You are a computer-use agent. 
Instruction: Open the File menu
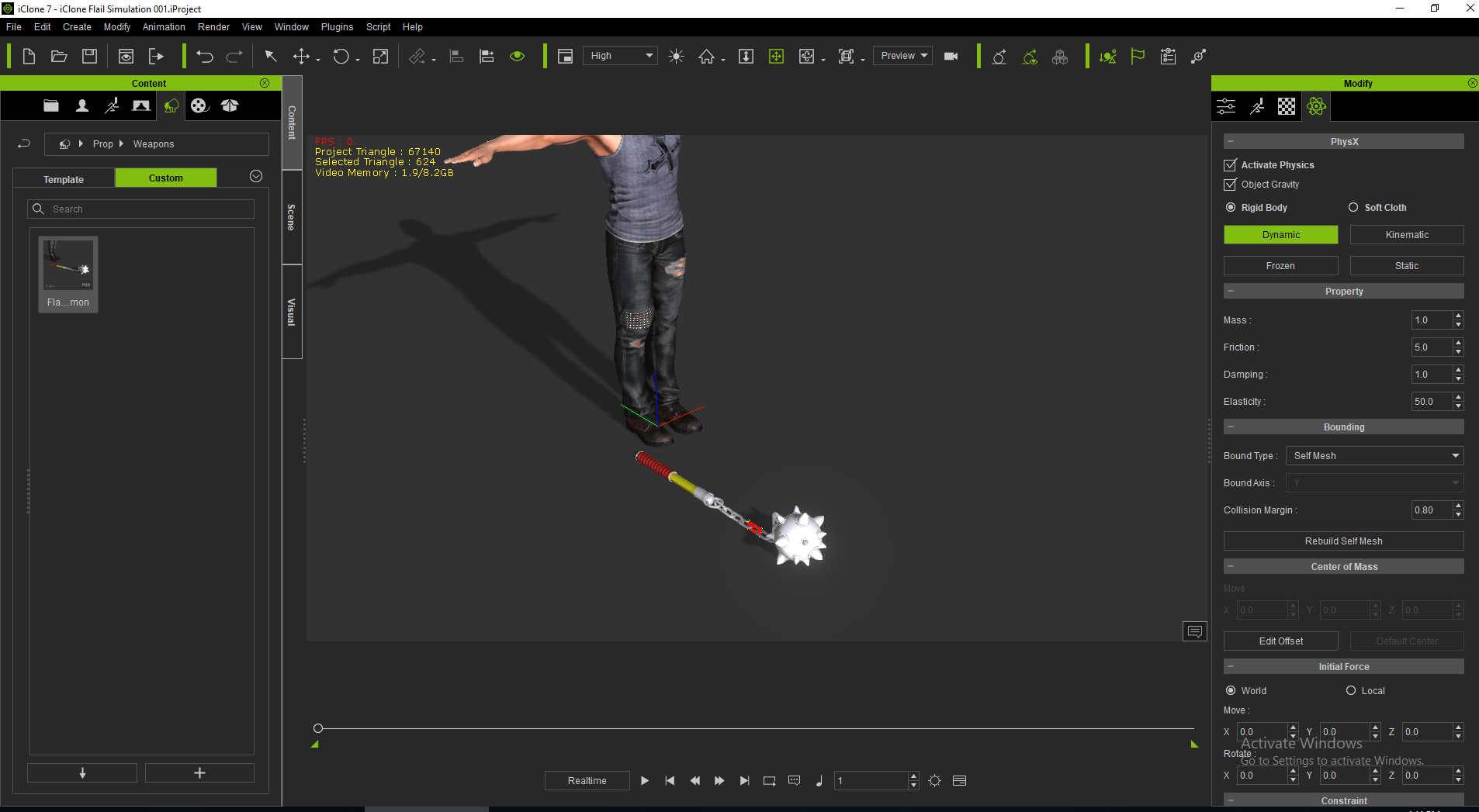point(14,26)
